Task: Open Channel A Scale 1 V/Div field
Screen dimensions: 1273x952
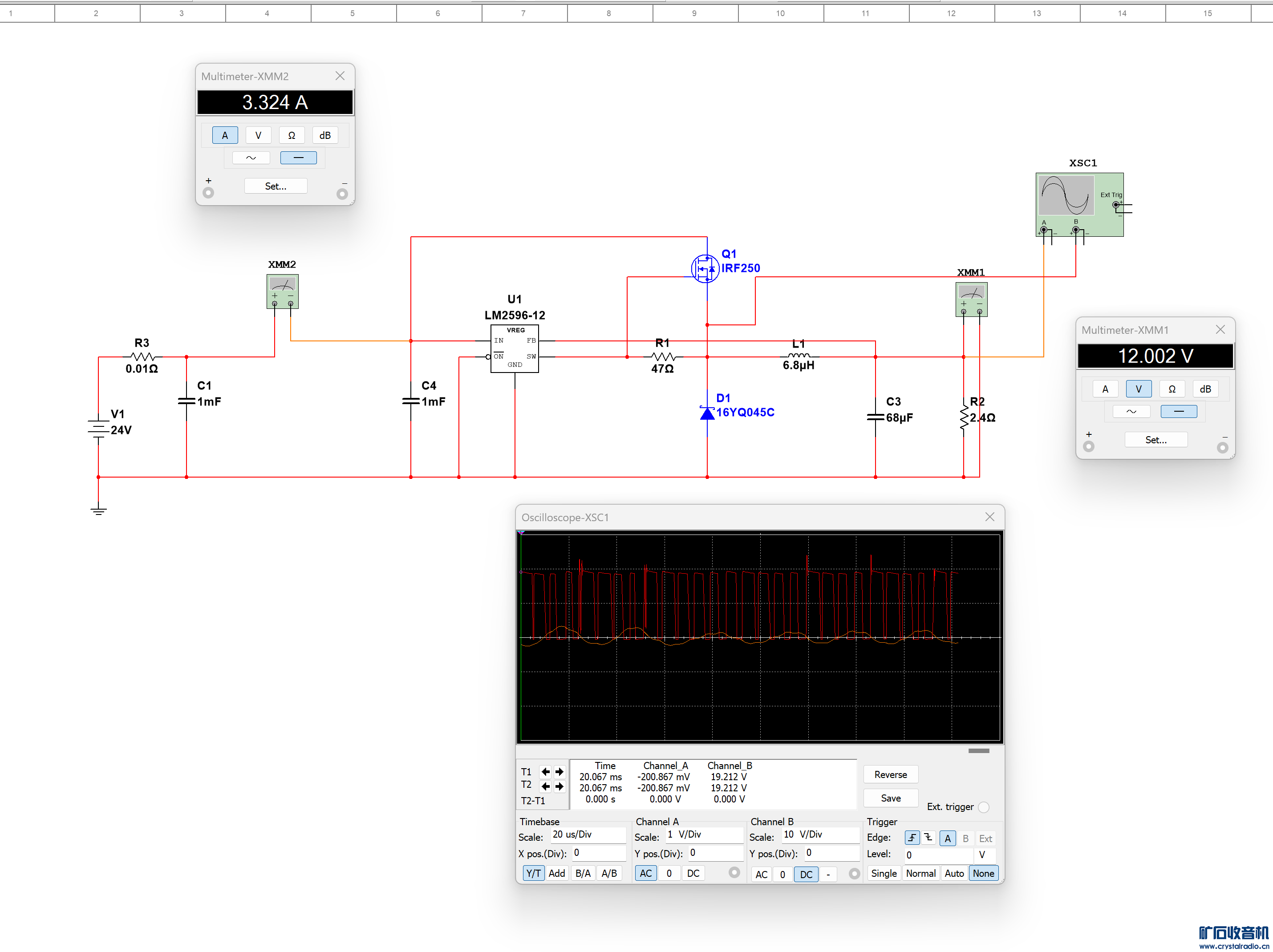Action: [704, 835]
